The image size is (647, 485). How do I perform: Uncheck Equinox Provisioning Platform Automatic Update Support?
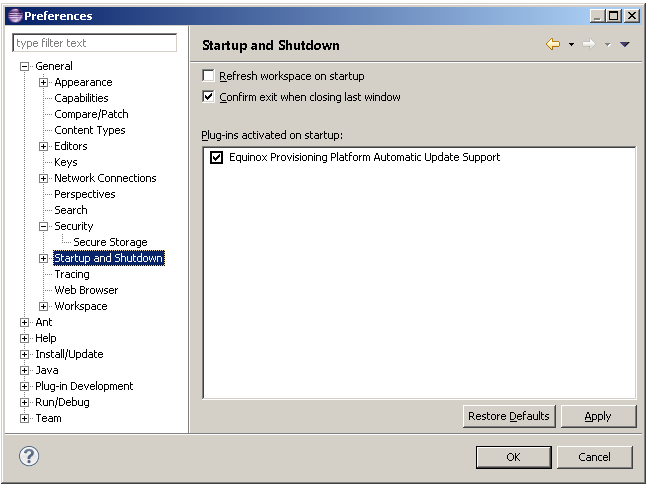pyautogui.click(x=216, y=157)
